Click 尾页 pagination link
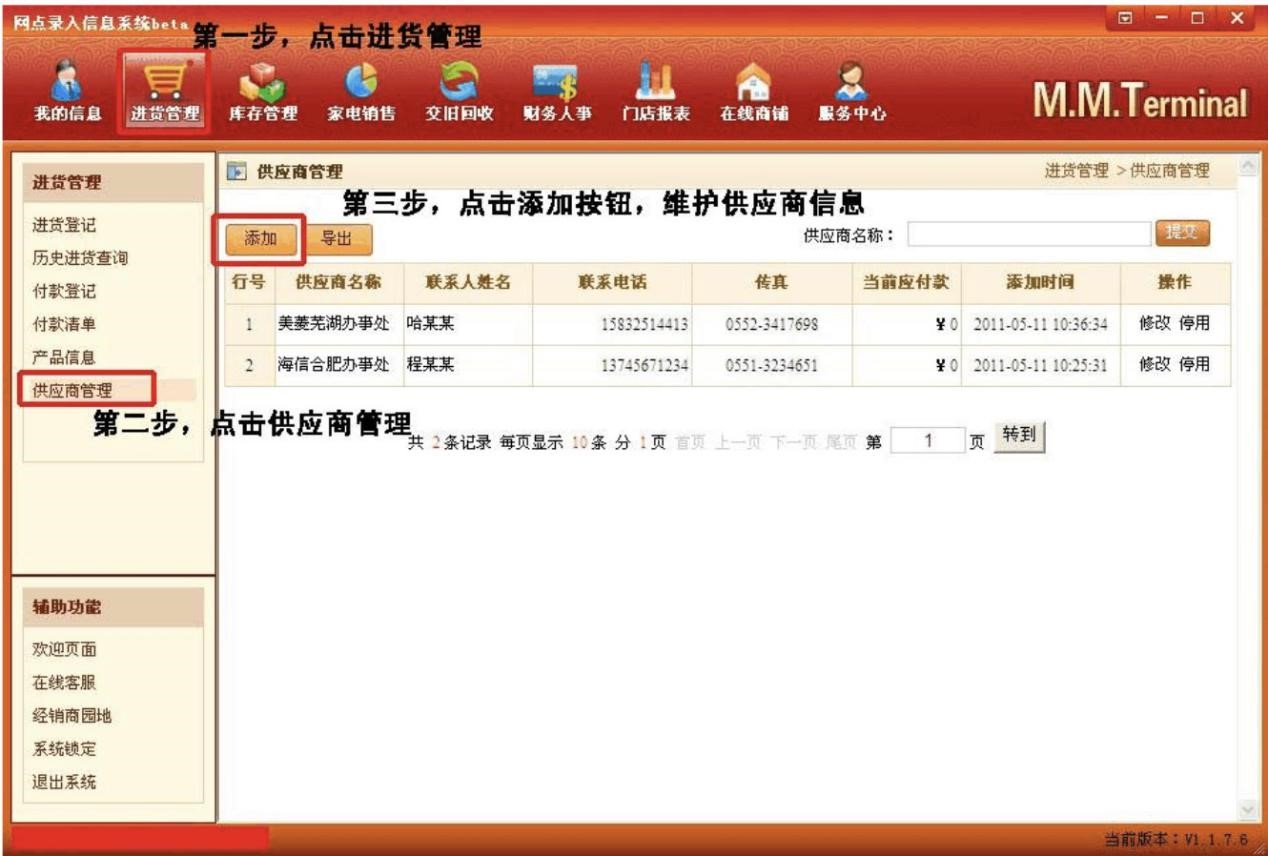 (x=842, y=442)
